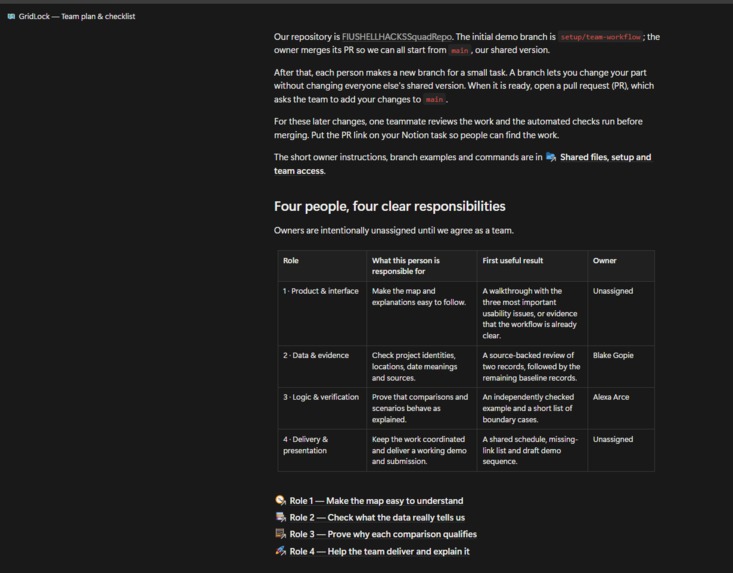
Task: Click the Alexa Arce owner cell
Action: 621,408
